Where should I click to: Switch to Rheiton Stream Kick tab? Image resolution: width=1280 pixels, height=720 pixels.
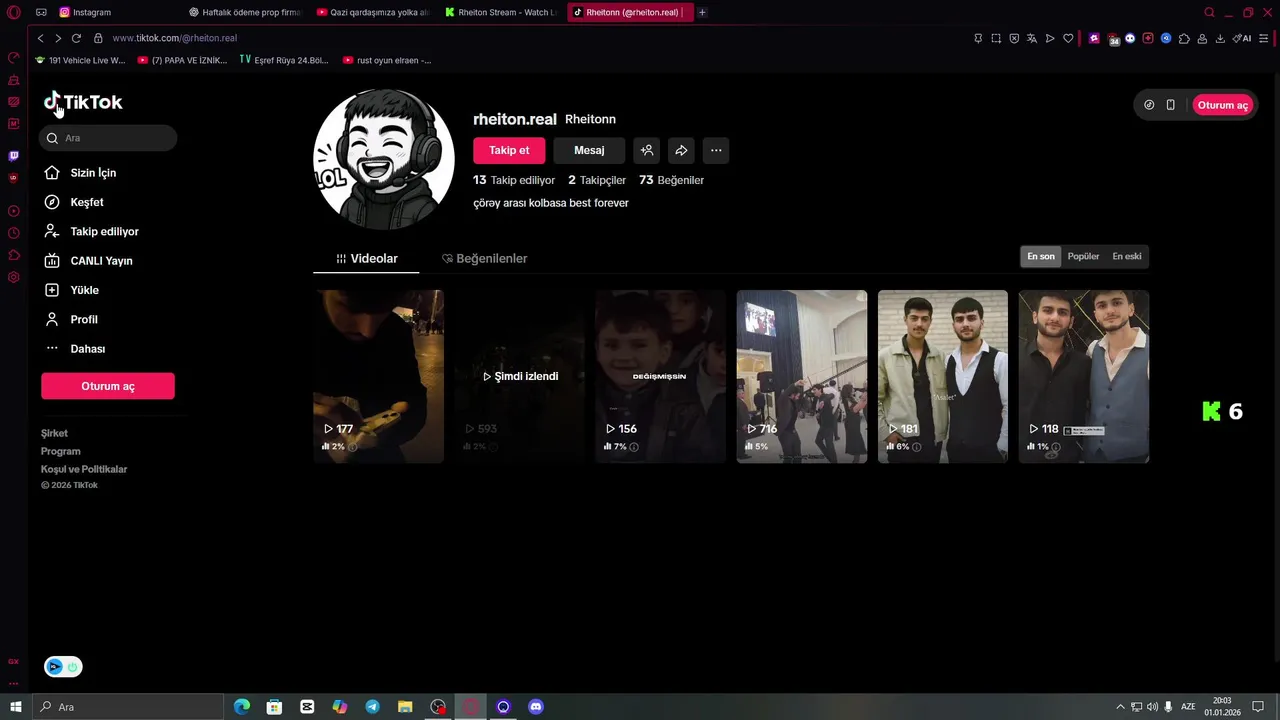[x=500, y=12]
